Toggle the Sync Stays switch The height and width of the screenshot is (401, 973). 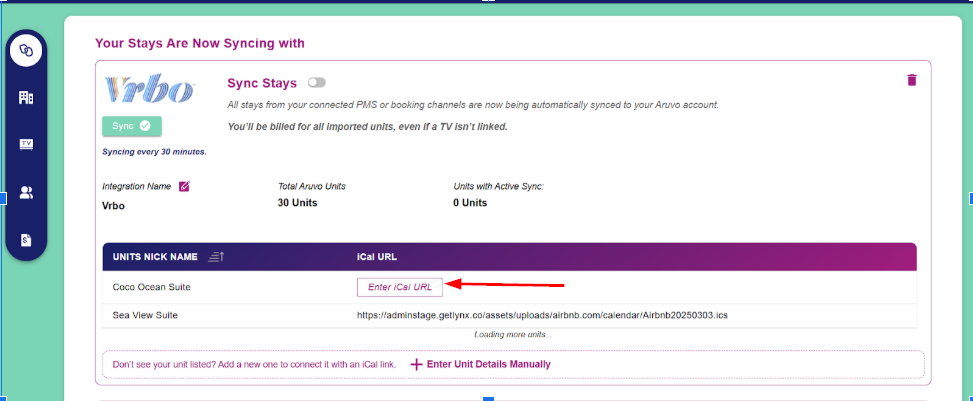pos(316,83)
